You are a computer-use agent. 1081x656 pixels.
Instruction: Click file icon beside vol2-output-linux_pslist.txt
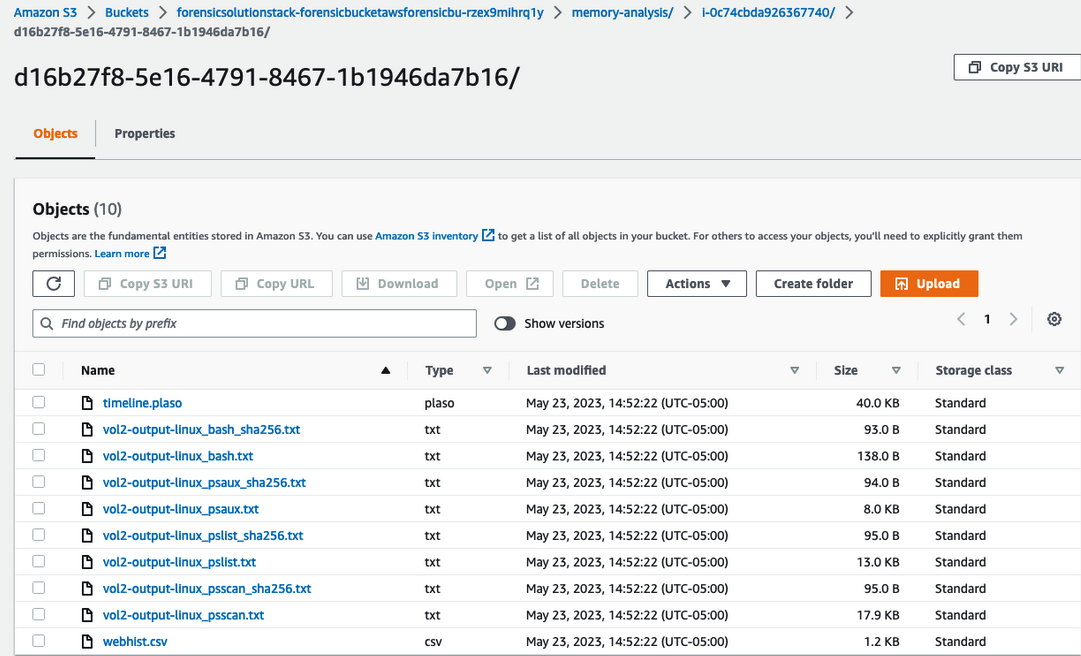(87, 562)
